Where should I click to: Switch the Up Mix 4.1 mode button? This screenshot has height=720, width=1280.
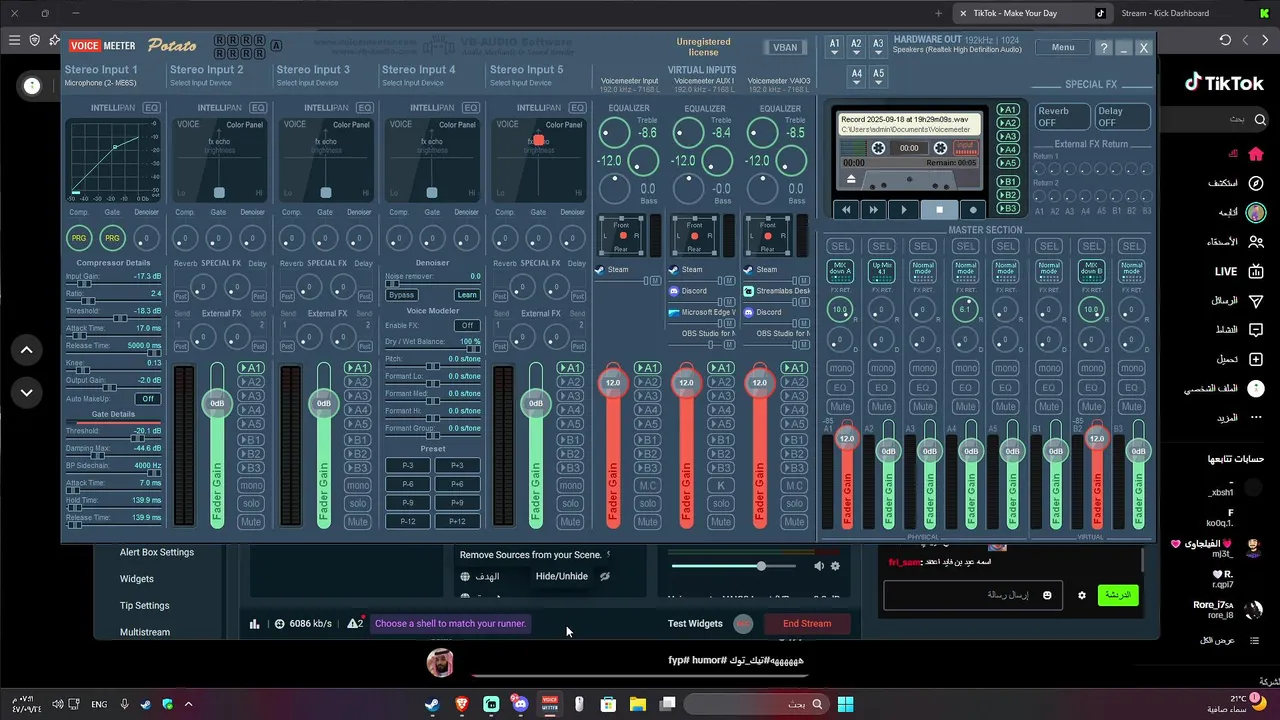[882, 271]
